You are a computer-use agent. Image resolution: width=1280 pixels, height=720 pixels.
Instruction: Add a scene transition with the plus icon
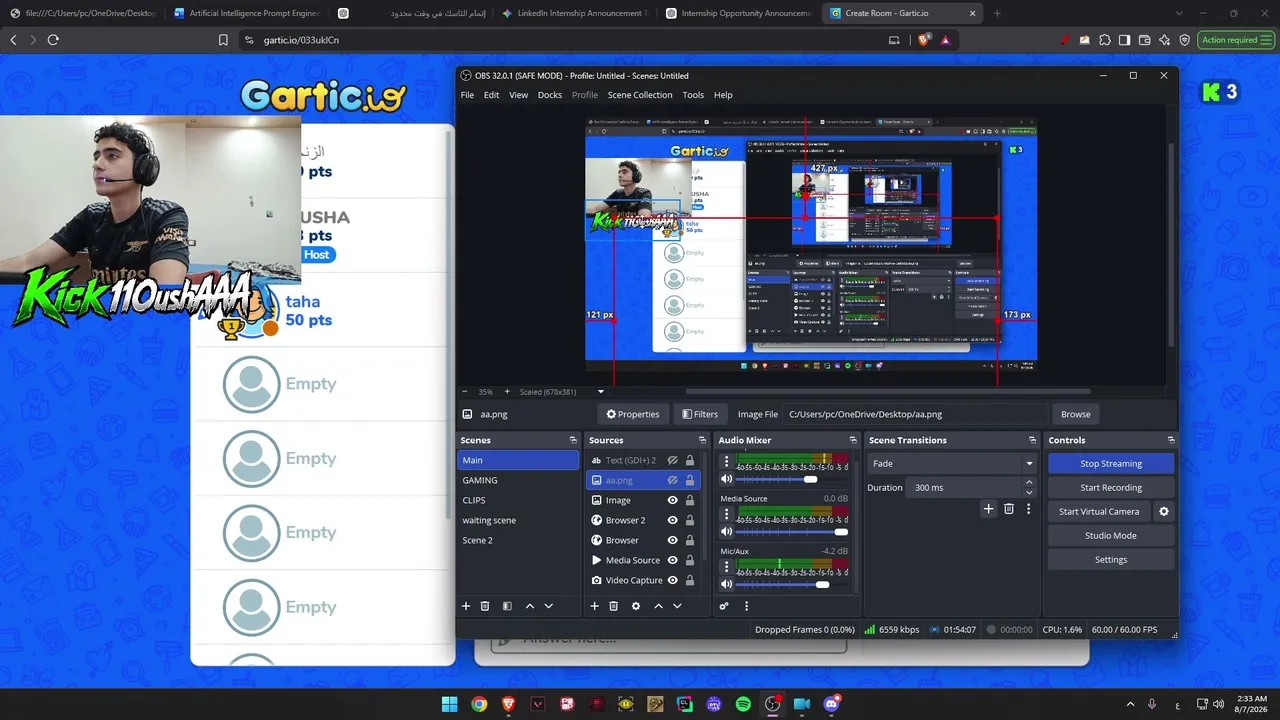988,509
